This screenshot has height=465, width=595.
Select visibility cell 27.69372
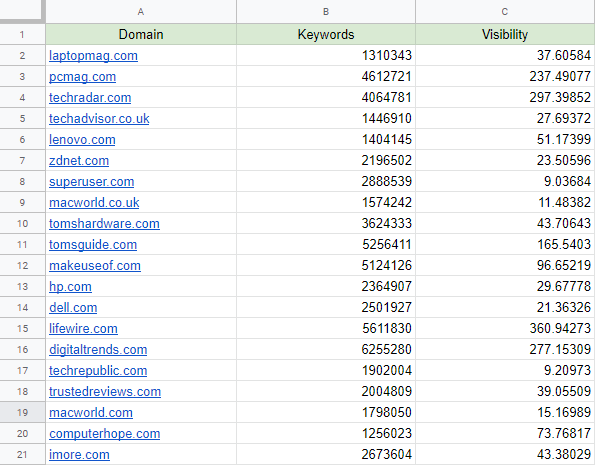(505, 118)
